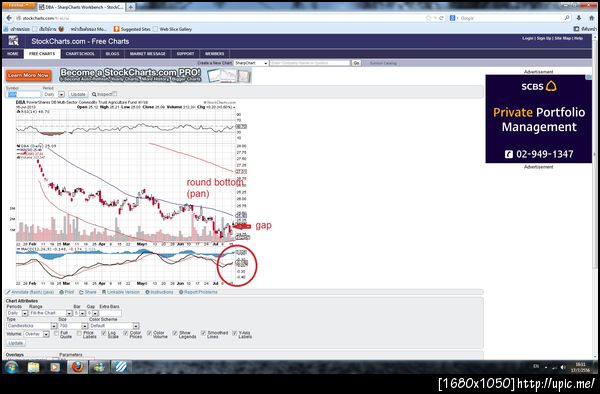Click the Symbol input field
Screen dimensions: 600x394
coord(23,94)
